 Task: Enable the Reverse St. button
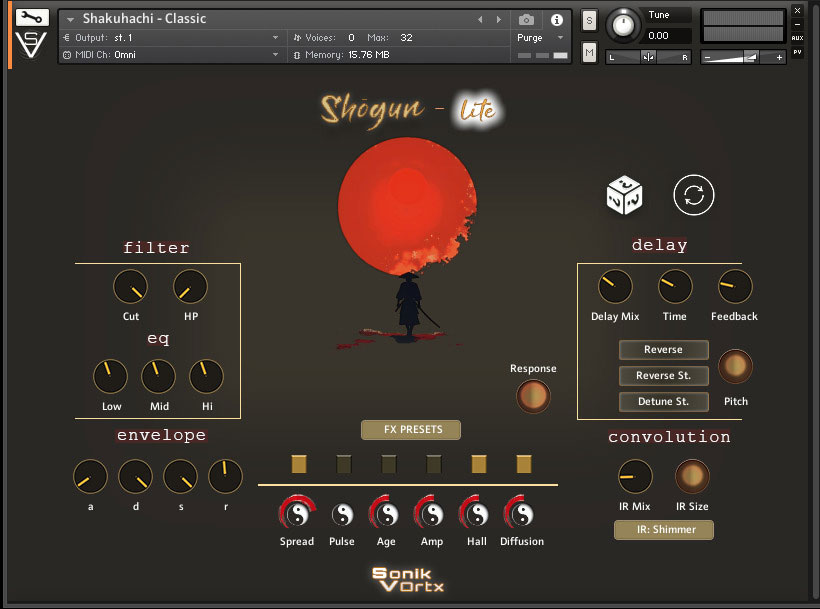[664, 375]
